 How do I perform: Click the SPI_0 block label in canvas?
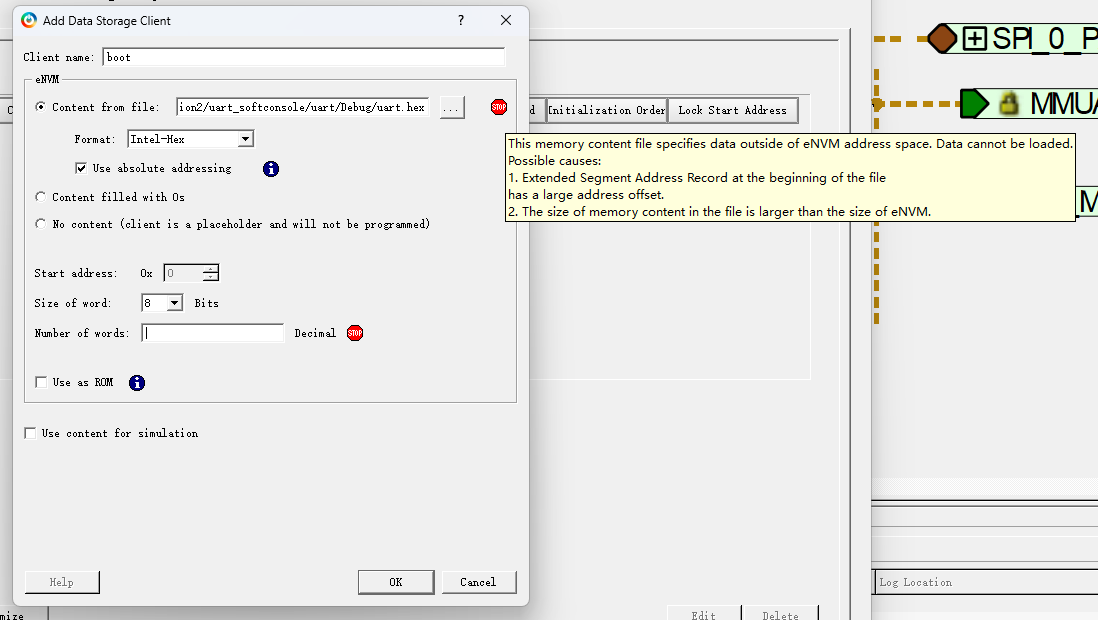[x=1045, y=39]
